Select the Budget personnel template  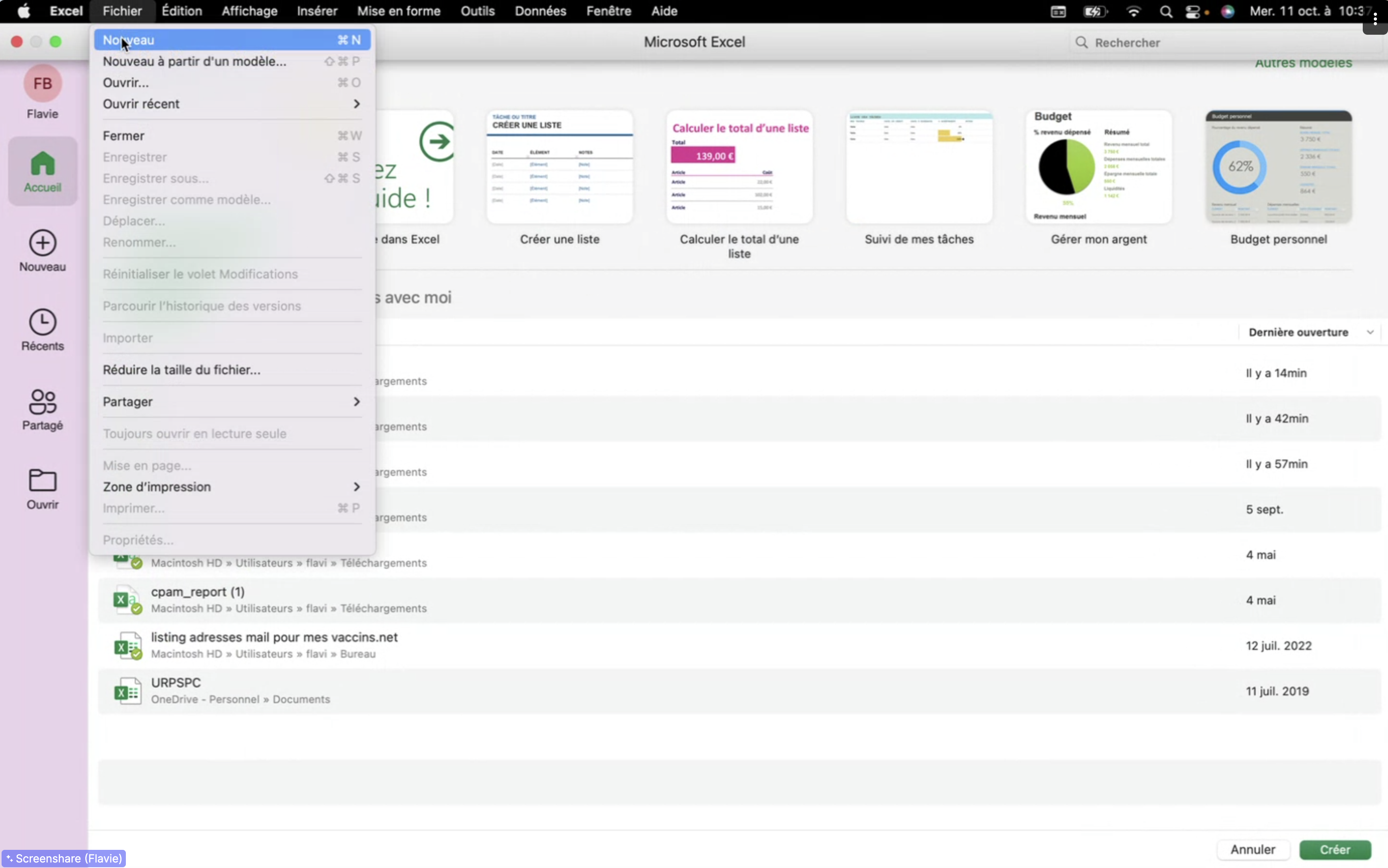pos(1278,179)
